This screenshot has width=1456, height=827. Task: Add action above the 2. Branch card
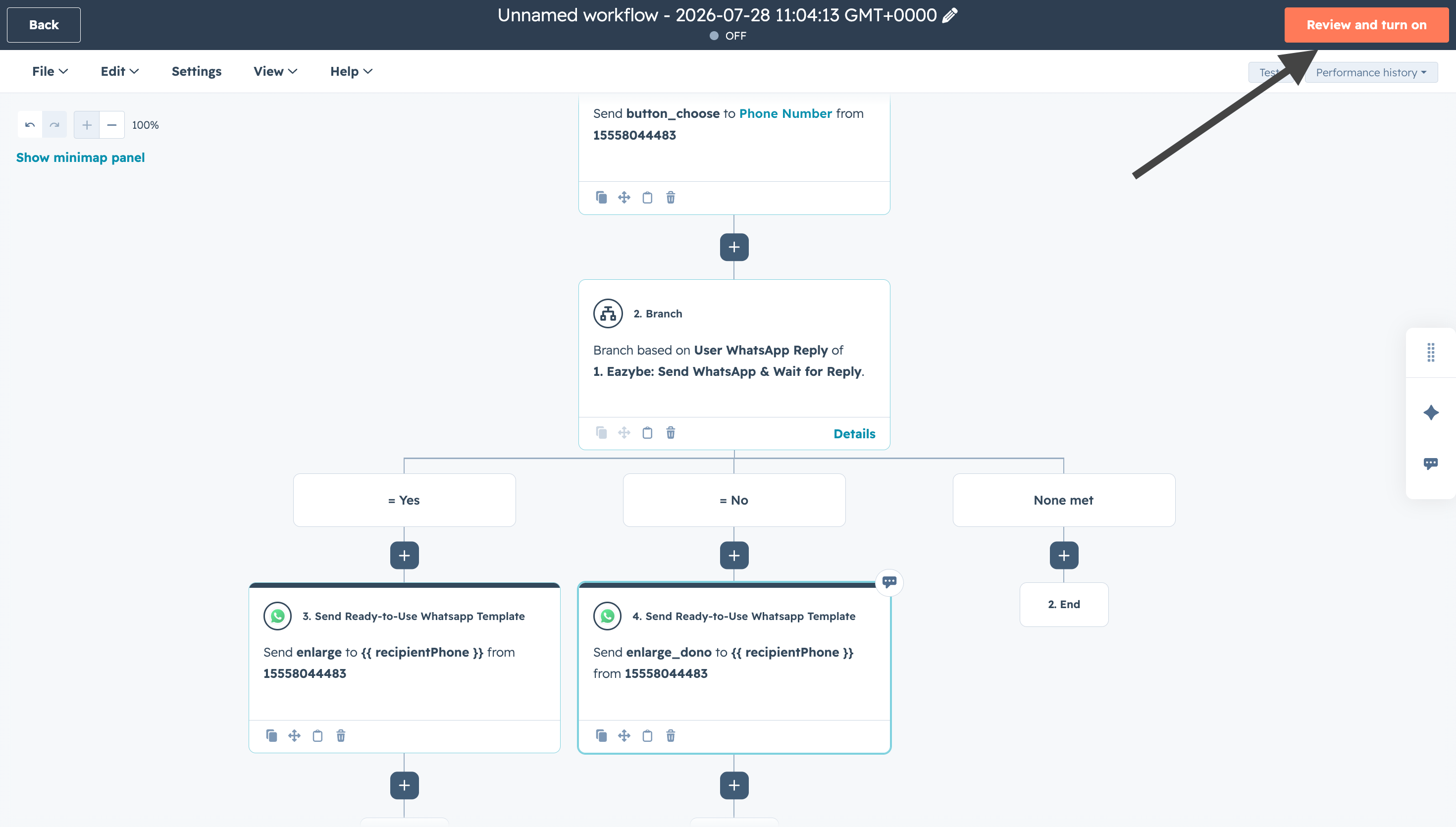(x=734, y=247)
